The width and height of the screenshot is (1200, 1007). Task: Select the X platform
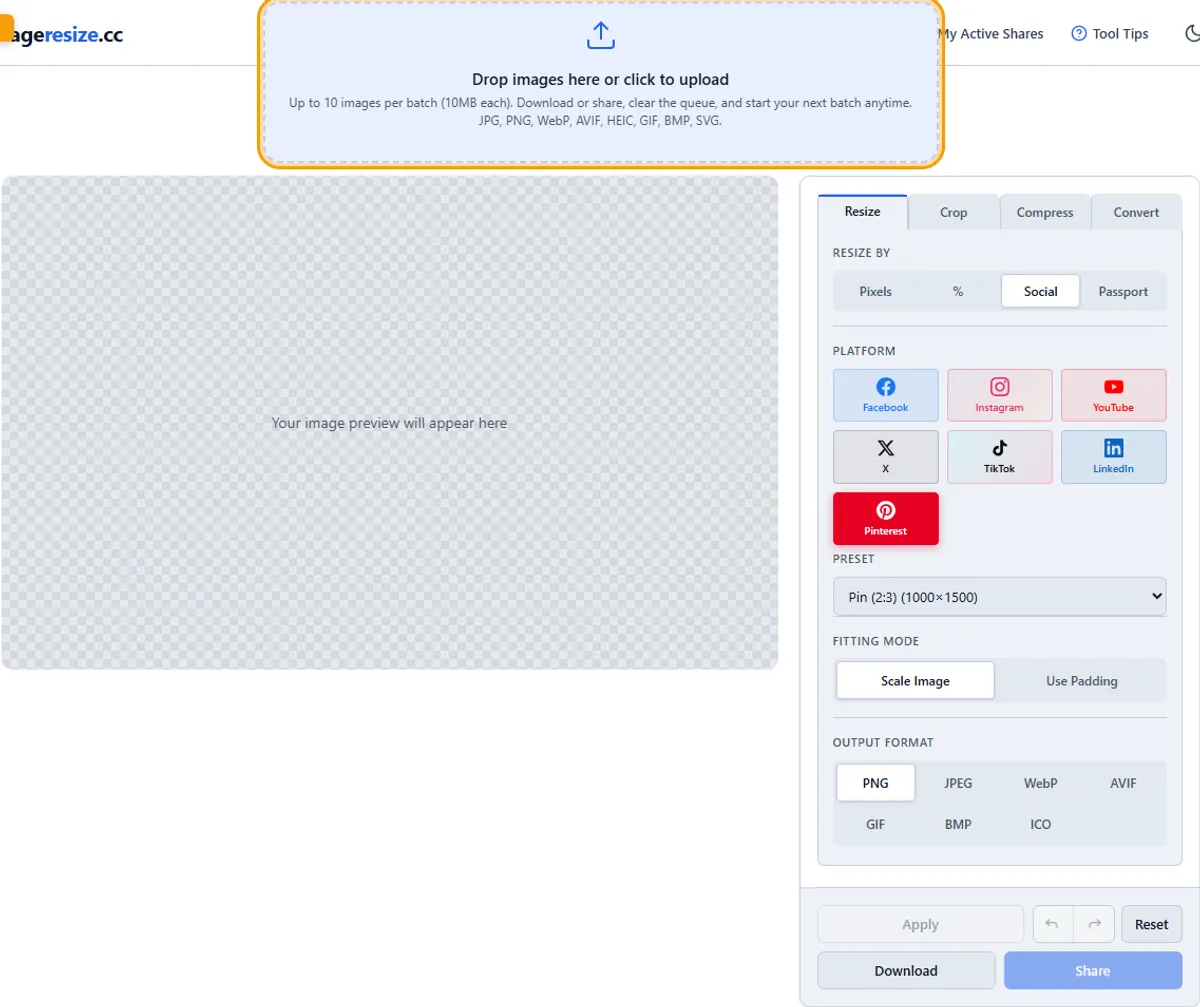[x=886, y=457]
